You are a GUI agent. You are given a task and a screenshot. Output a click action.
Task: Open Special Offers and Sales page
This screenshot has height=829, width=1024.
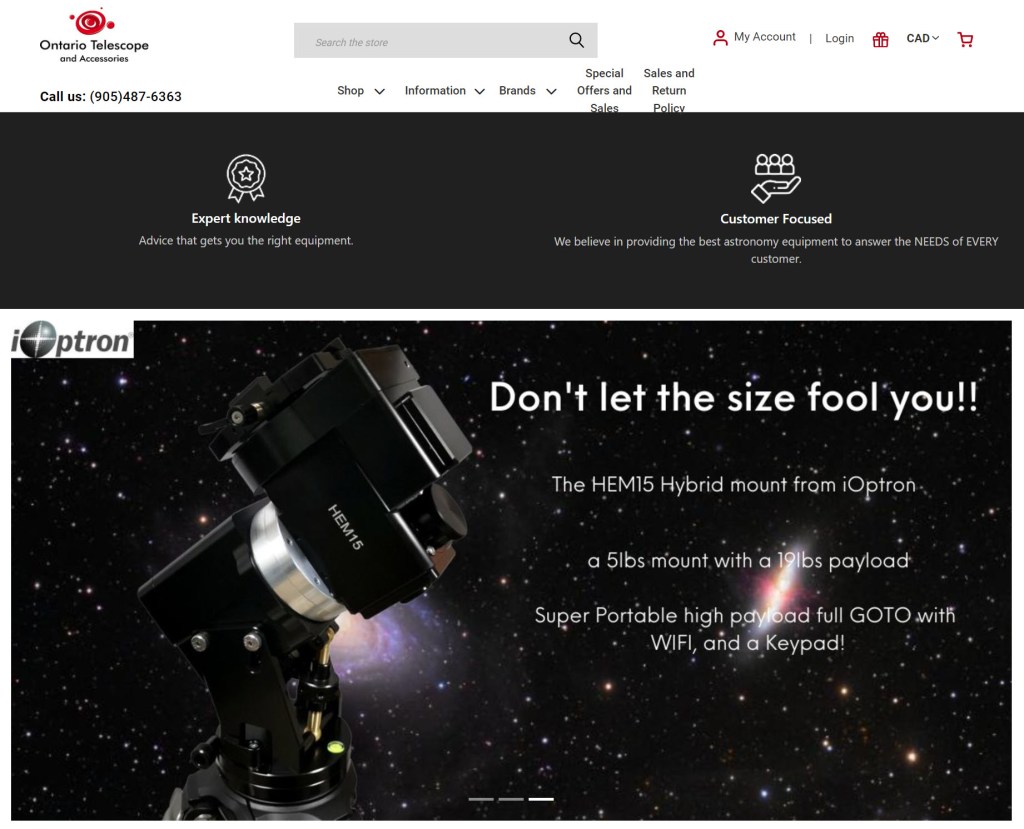coord(604,90)
